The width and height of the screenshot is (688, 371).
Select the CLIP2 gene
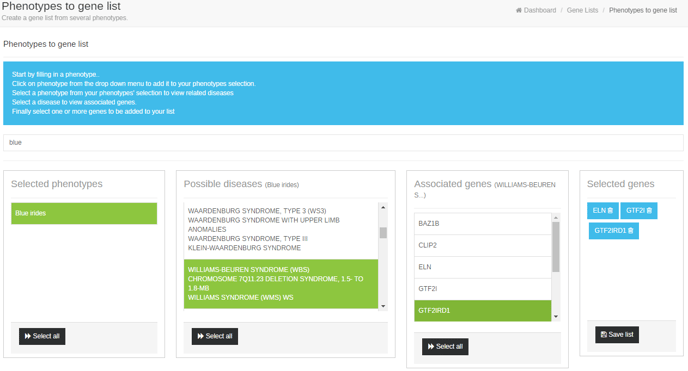click(x=483, y=246)
